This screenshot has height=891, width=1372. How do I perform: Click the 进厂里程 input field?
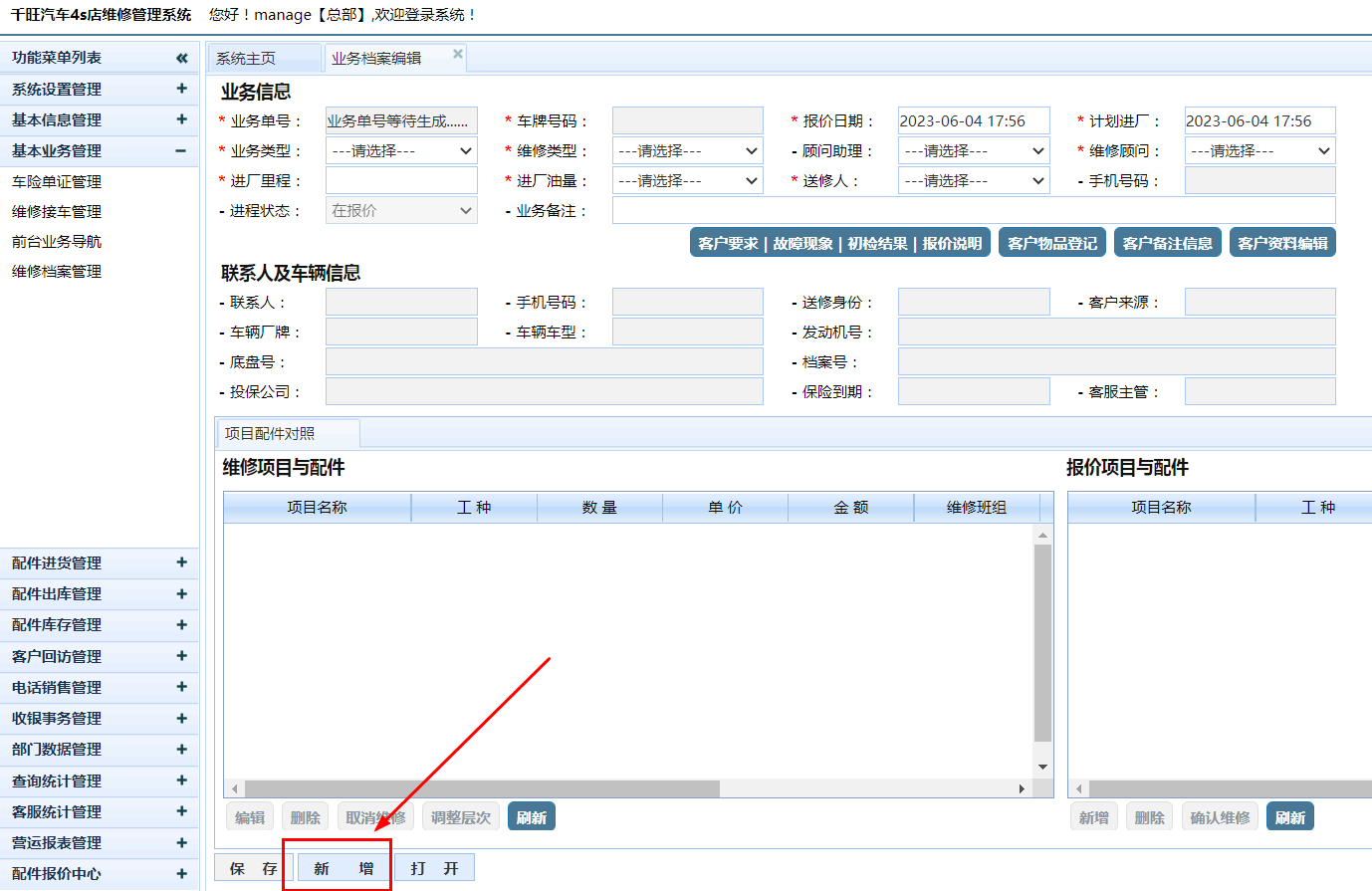[x=401, y=180]
